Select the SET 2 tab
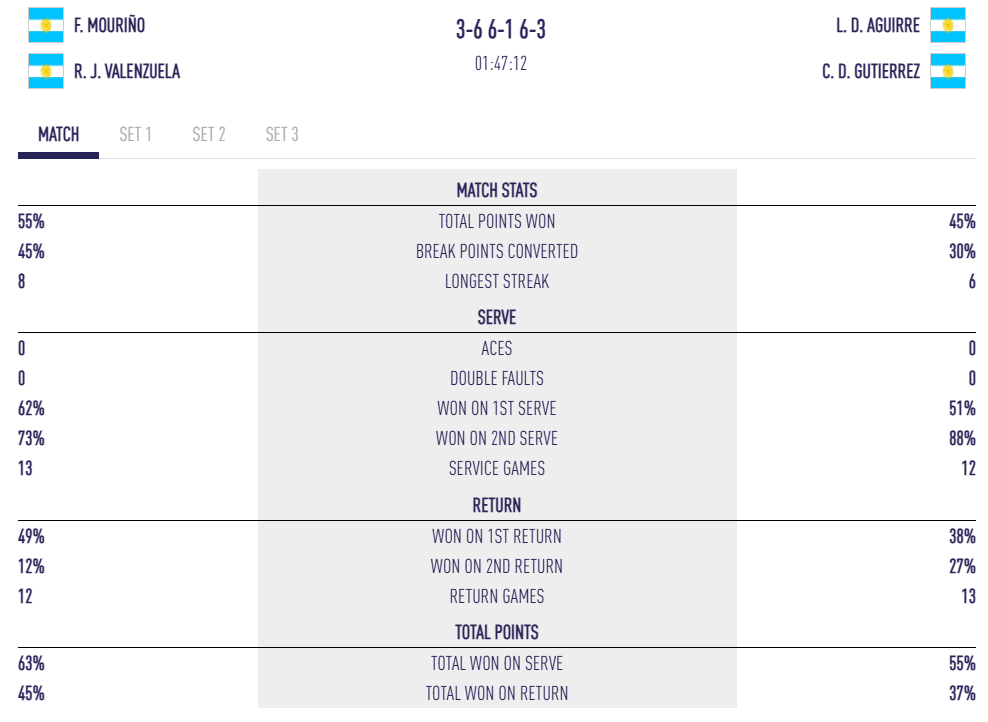The height and width of the screenshot is (722, 988). pyautogui.click(x=208, y=134)
